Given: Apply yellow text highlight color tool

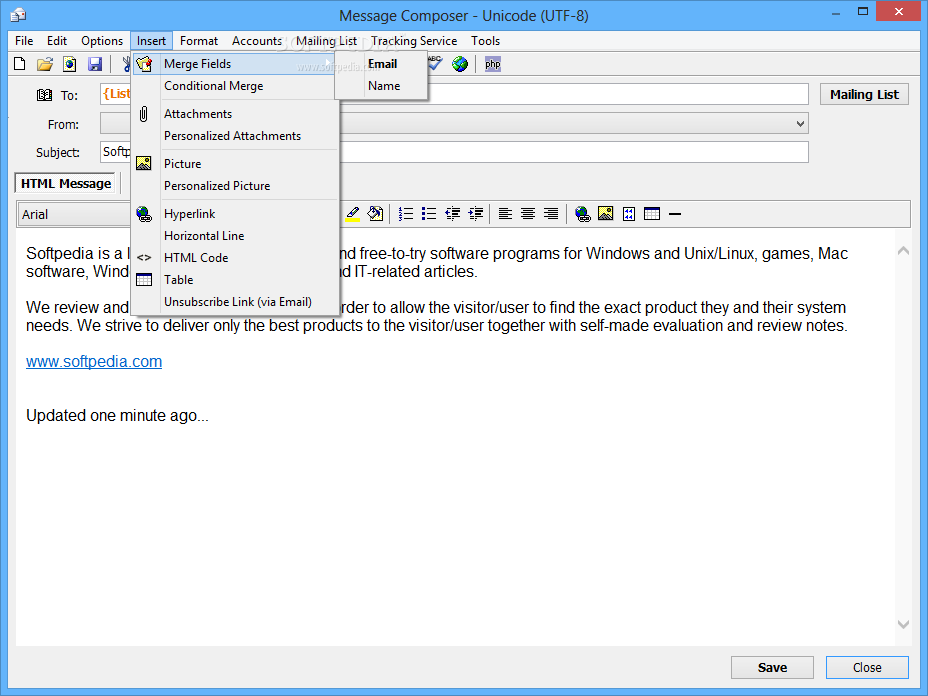Looking at the screenshot, I should (353, 214).
